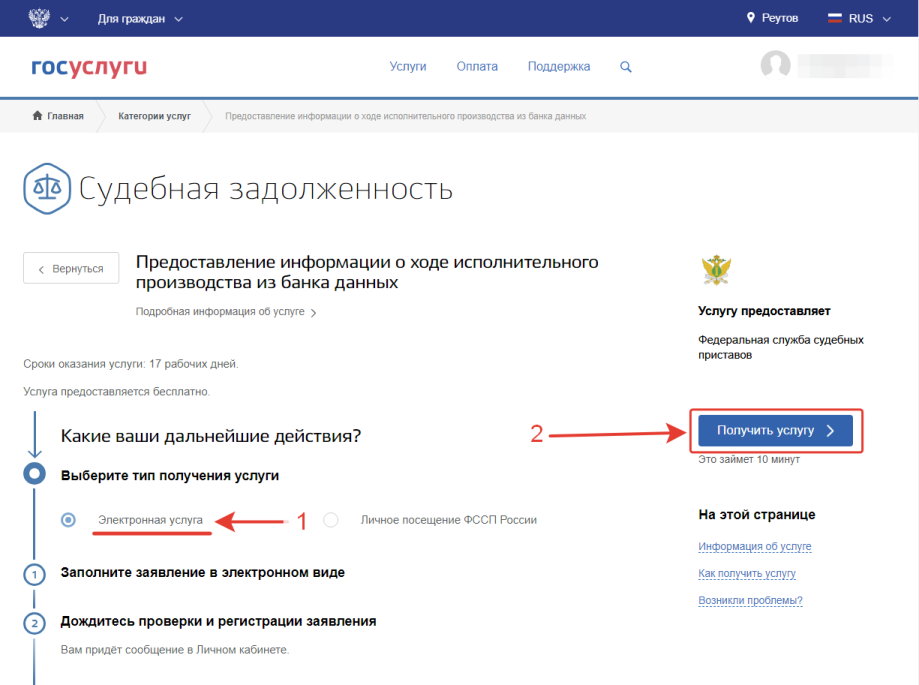Click the Gosuslugi logo

89,67
